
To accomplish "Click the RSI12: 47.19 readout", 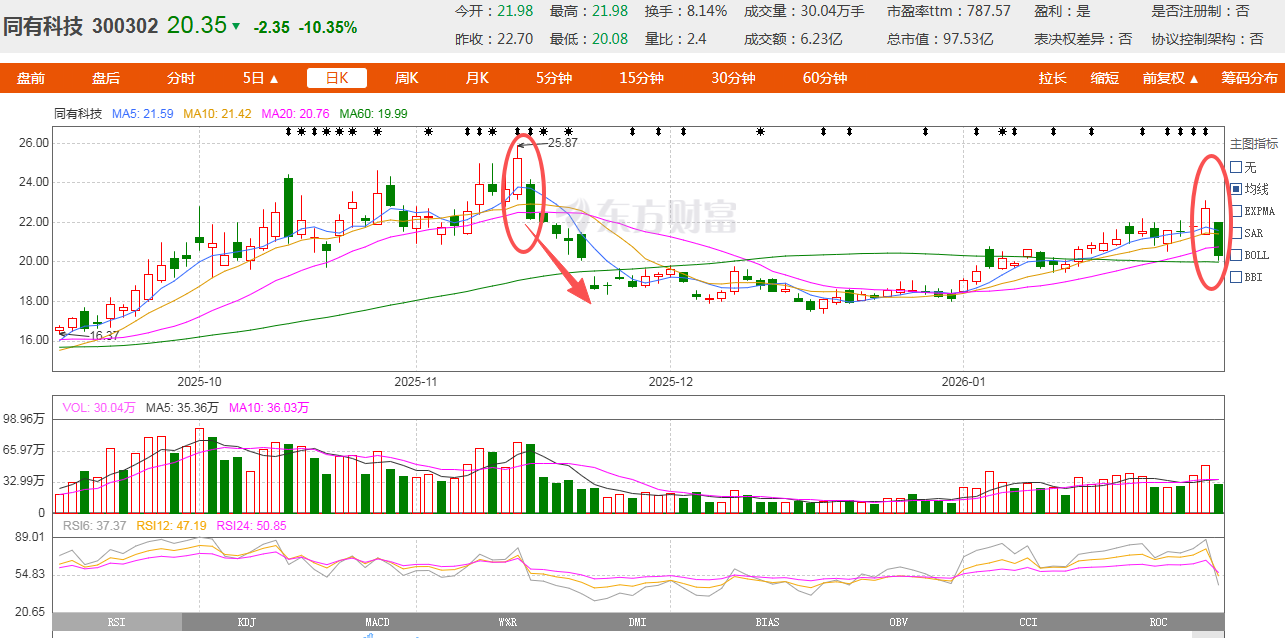I will 171,525.
